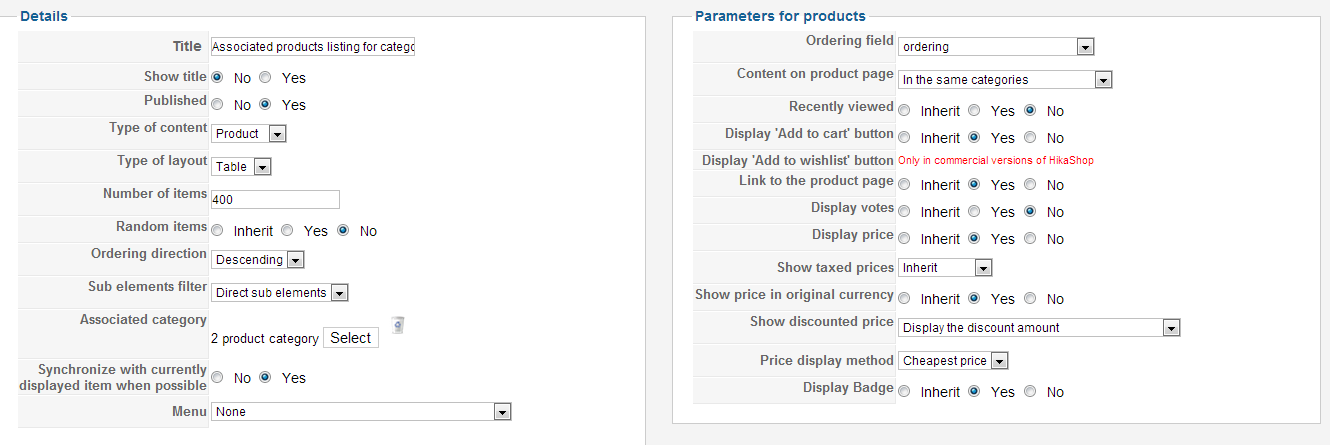Click the trash icon beside the Select button

pyautogui.click(x=397, y=324)
